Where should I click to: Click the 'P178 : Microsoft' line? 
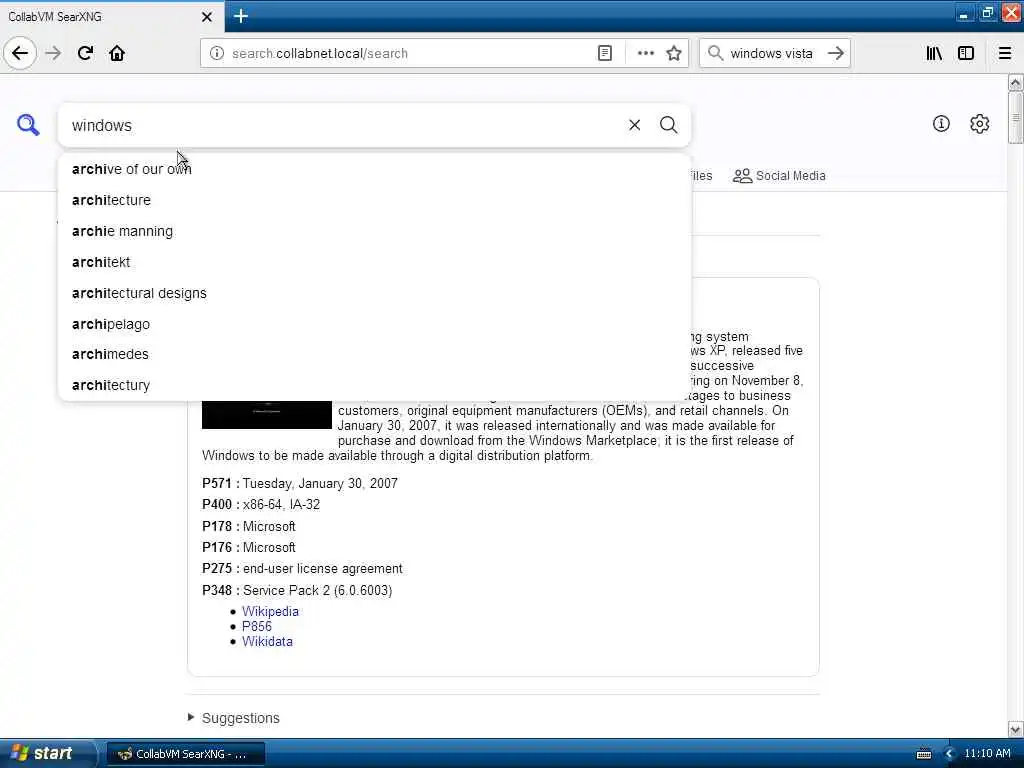(x=249, y=526)
